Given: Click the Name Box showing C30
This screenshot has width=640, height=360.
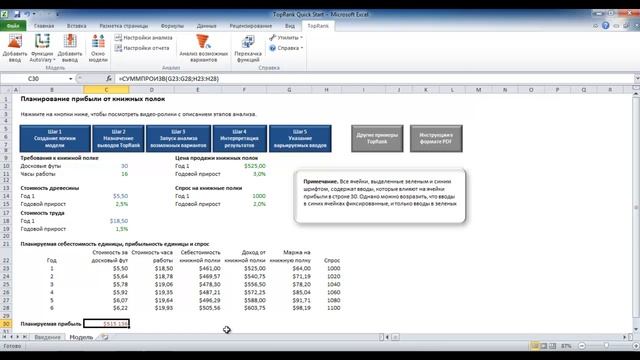Looking at the screenshot, I should 34,78.
